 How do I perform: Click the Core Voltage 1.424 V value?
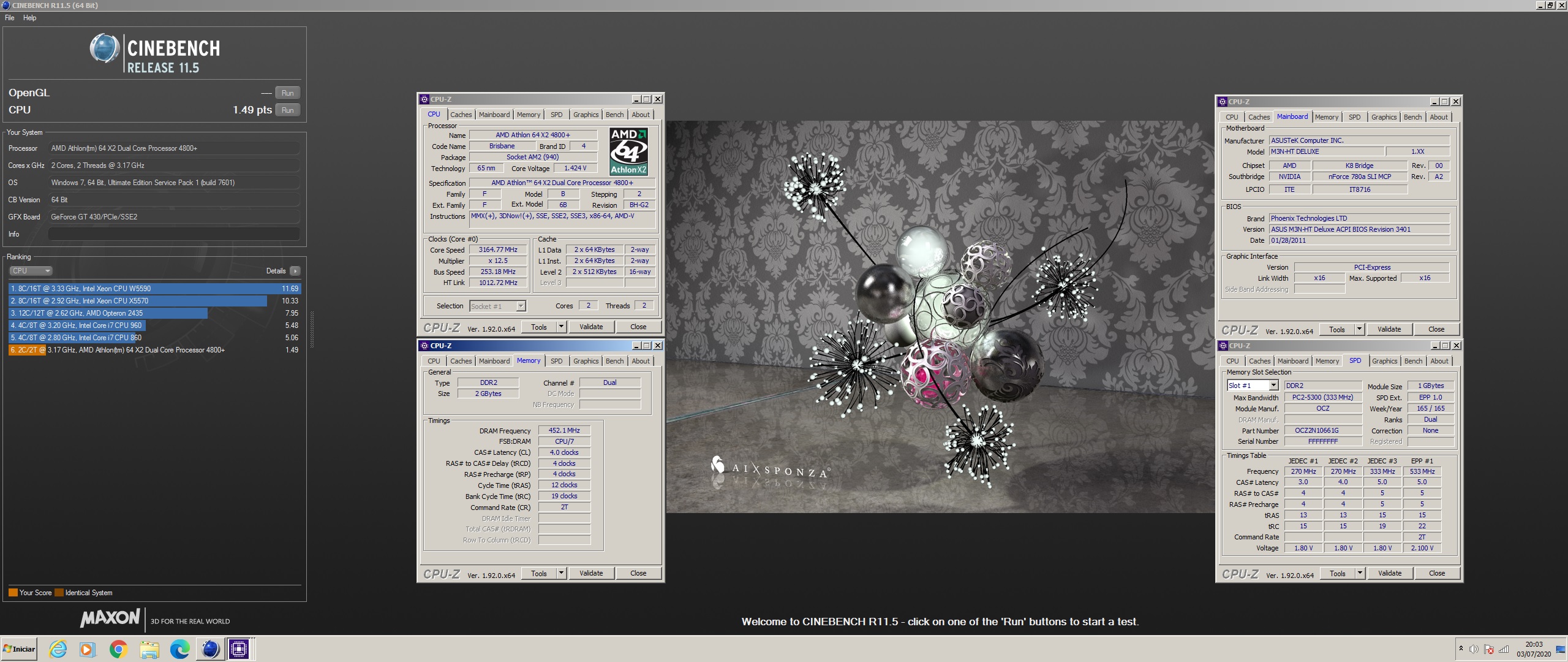point(575,168)
